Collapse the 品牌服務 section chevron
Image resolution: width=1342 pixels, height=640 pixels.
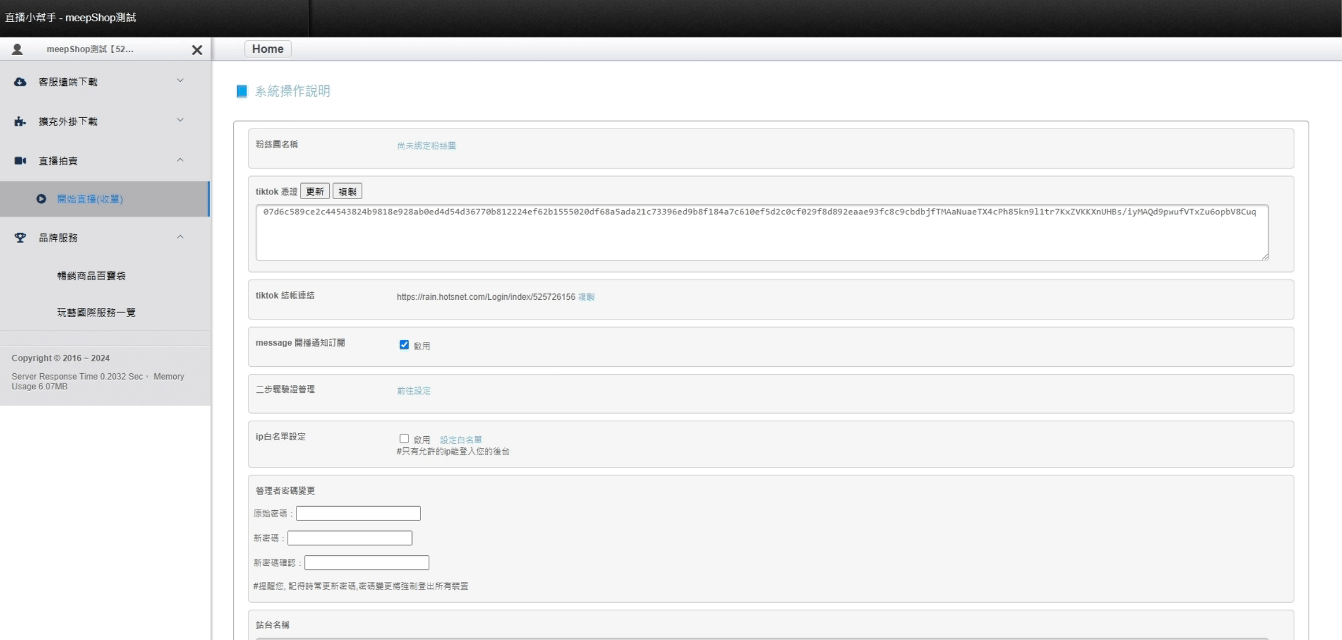(x=180, y=237)
